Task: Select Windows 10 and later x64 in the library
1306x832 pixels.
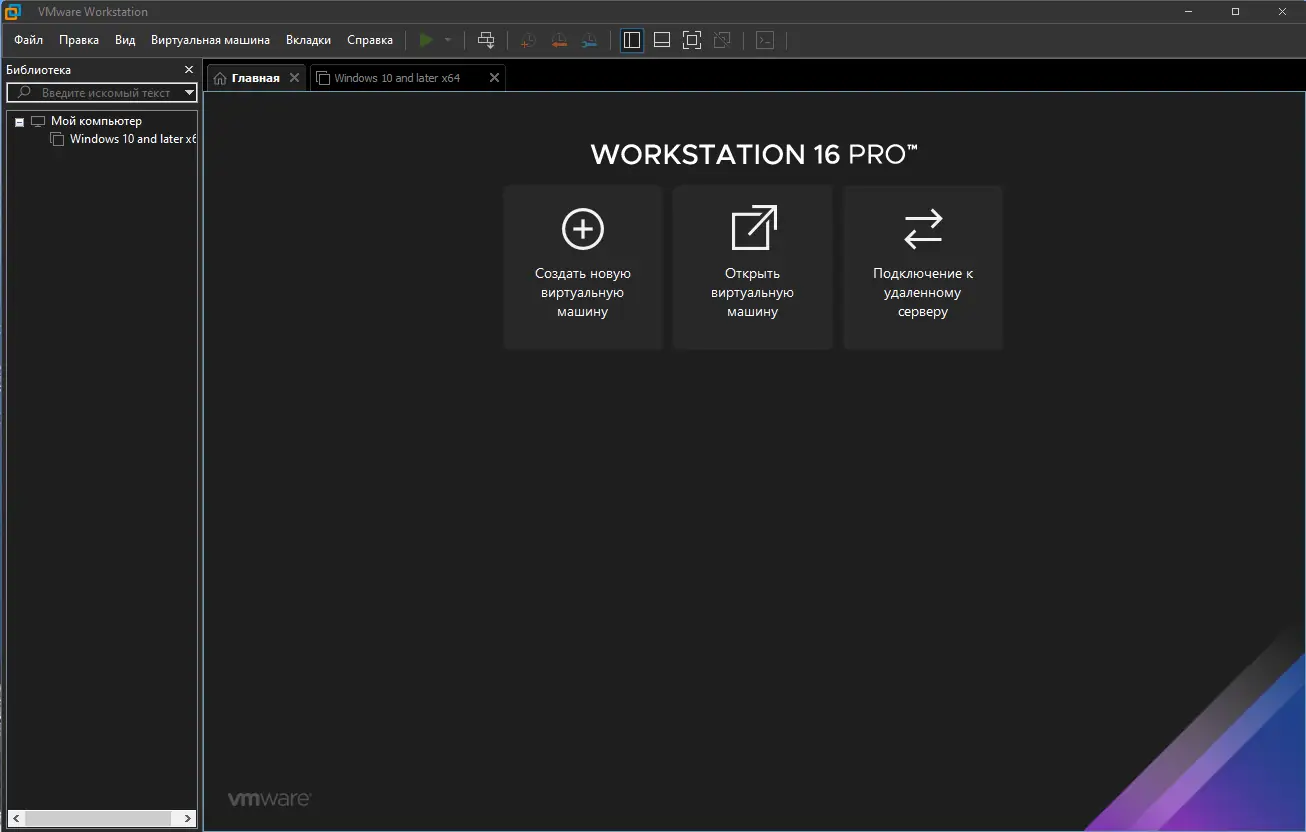Action: [x=123, y=139]
